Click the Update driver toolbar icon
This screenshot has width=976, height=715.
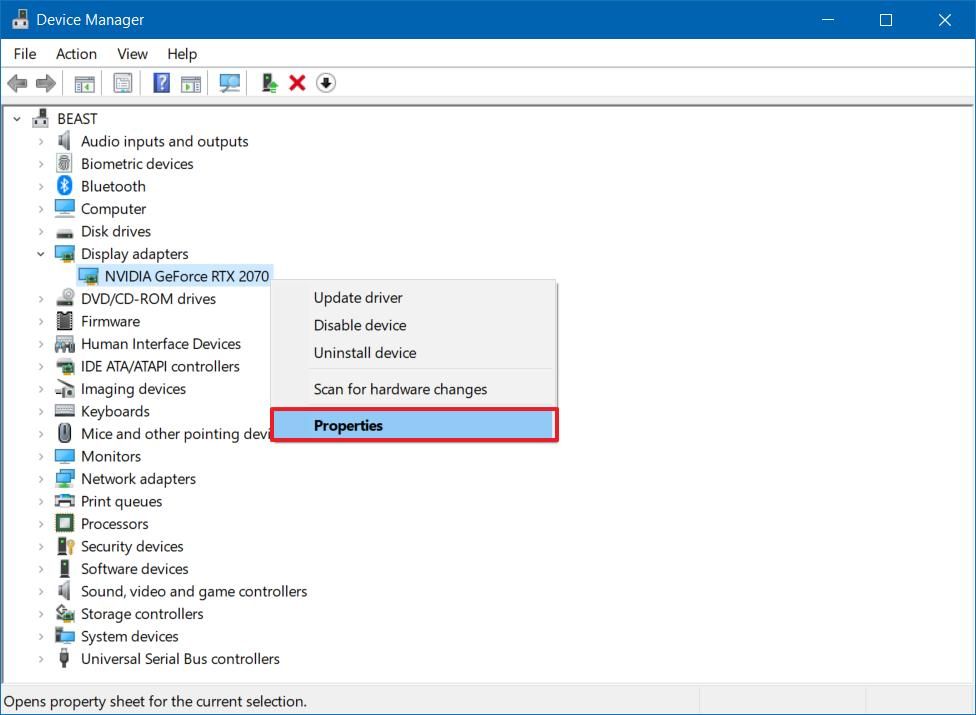[x=268, y=83]
